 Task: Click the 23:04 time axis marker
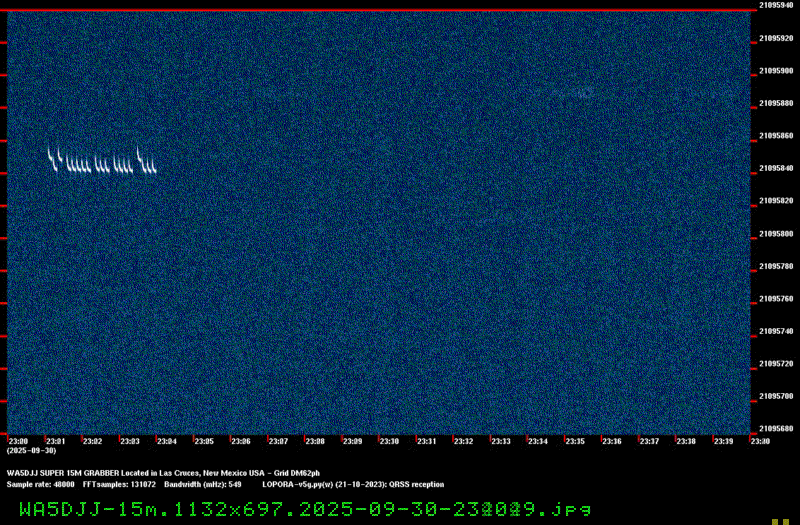tap(167, 441)
